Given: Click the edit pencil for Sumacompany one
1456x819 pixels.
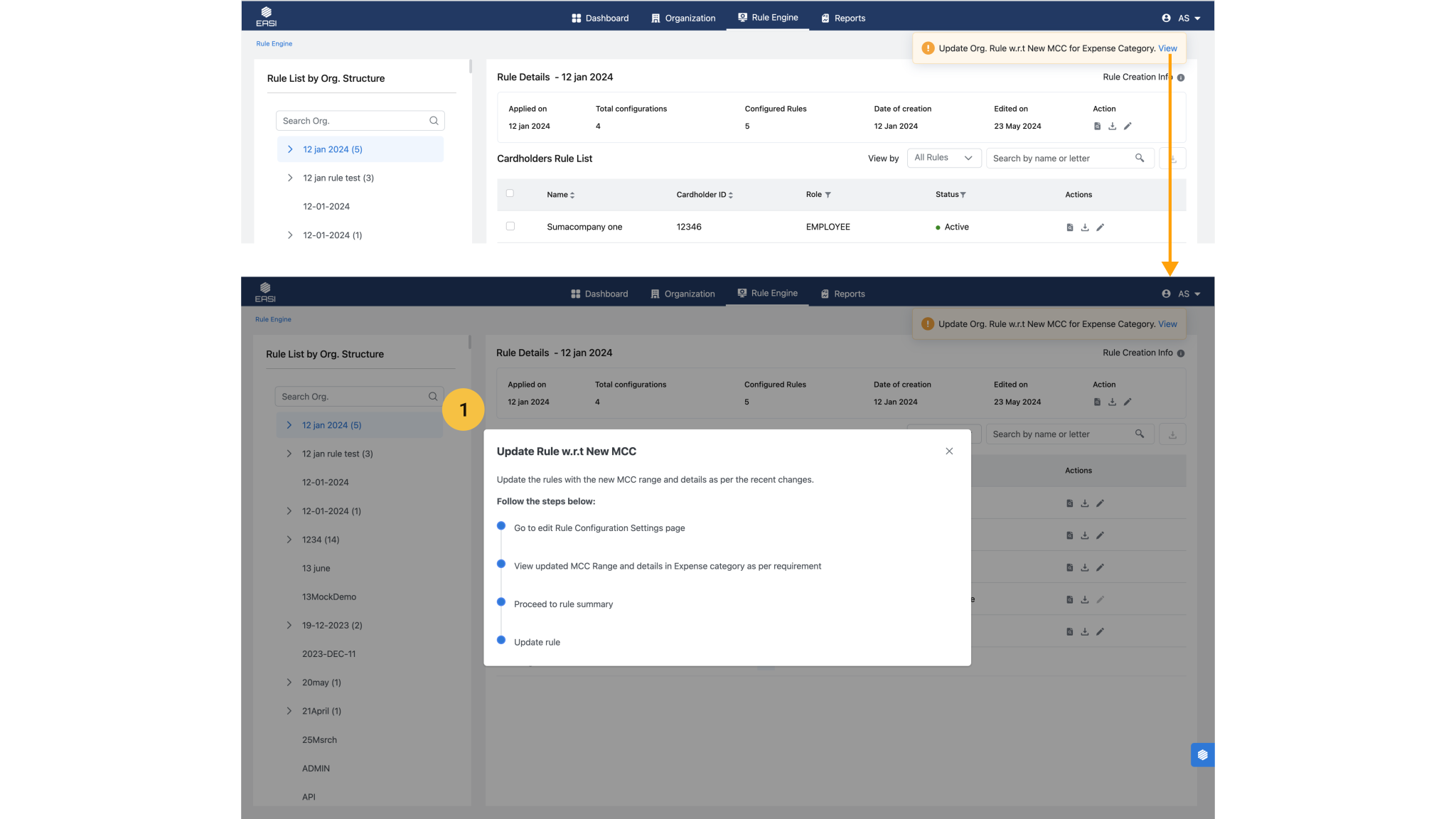Looking at the screenshot, I should click(x=1100, y=227).
